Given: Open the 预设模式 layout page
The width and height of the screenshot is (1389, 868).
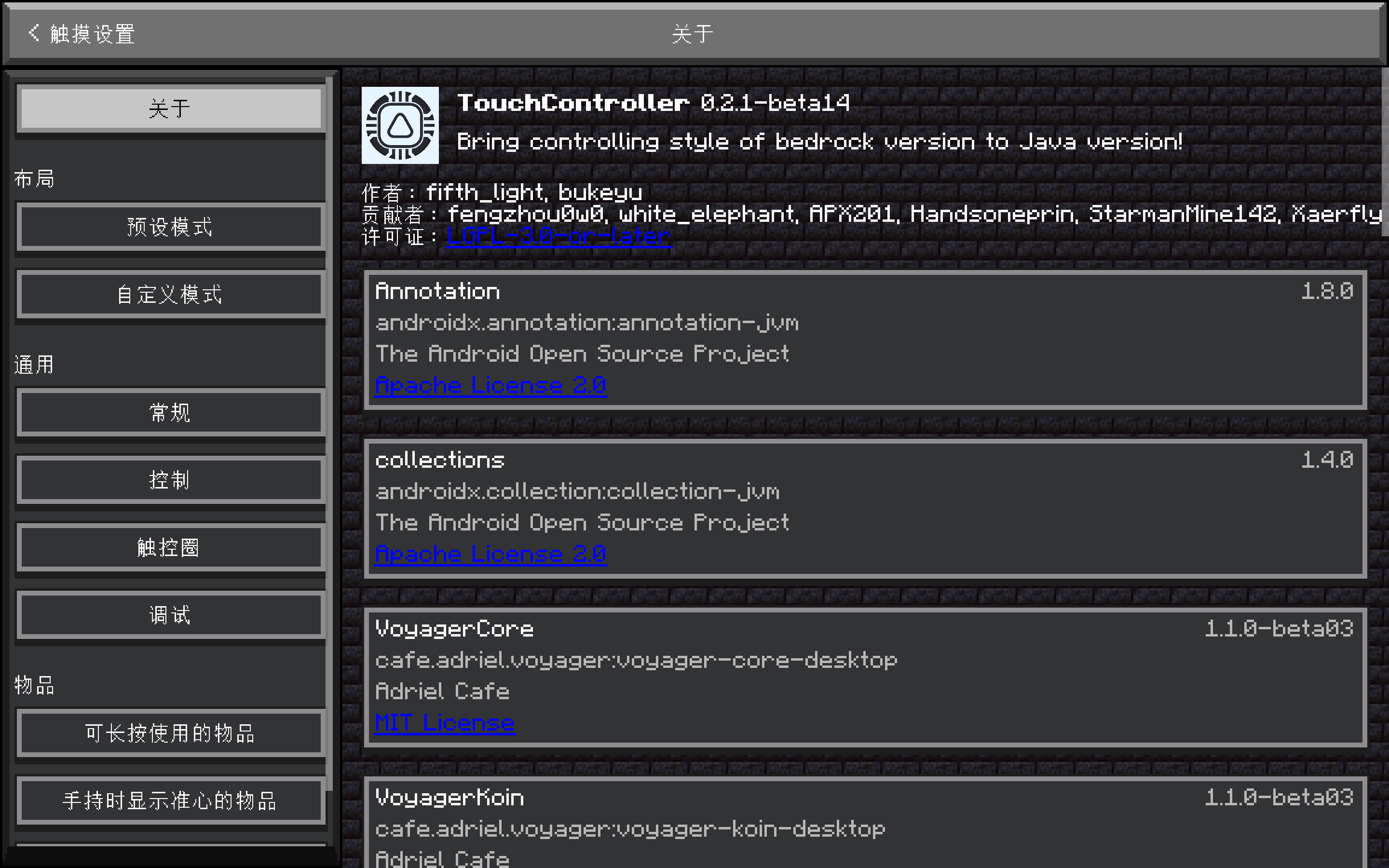Looking at the screenshot, I should (x=170, y=227).
